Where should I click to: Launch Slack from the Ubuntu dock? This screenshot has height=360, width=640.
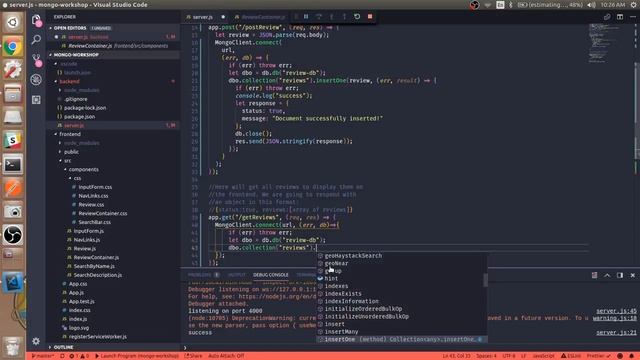pyautogui.click(x=13, y=140)
